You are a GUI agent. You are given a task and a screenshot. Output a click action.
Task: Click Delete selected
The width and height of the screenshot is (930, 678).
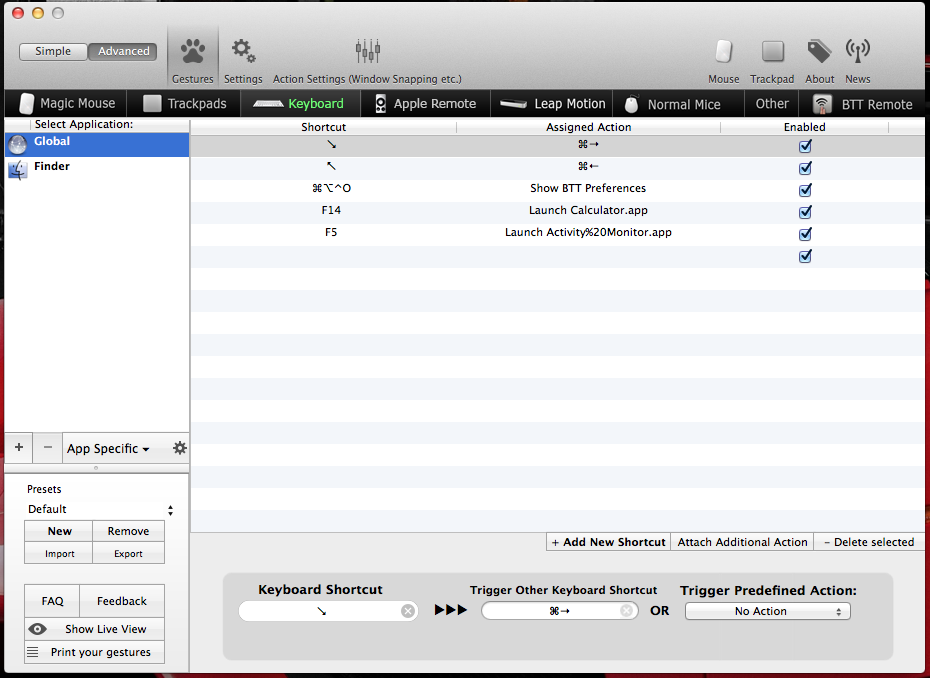(869, 542)
